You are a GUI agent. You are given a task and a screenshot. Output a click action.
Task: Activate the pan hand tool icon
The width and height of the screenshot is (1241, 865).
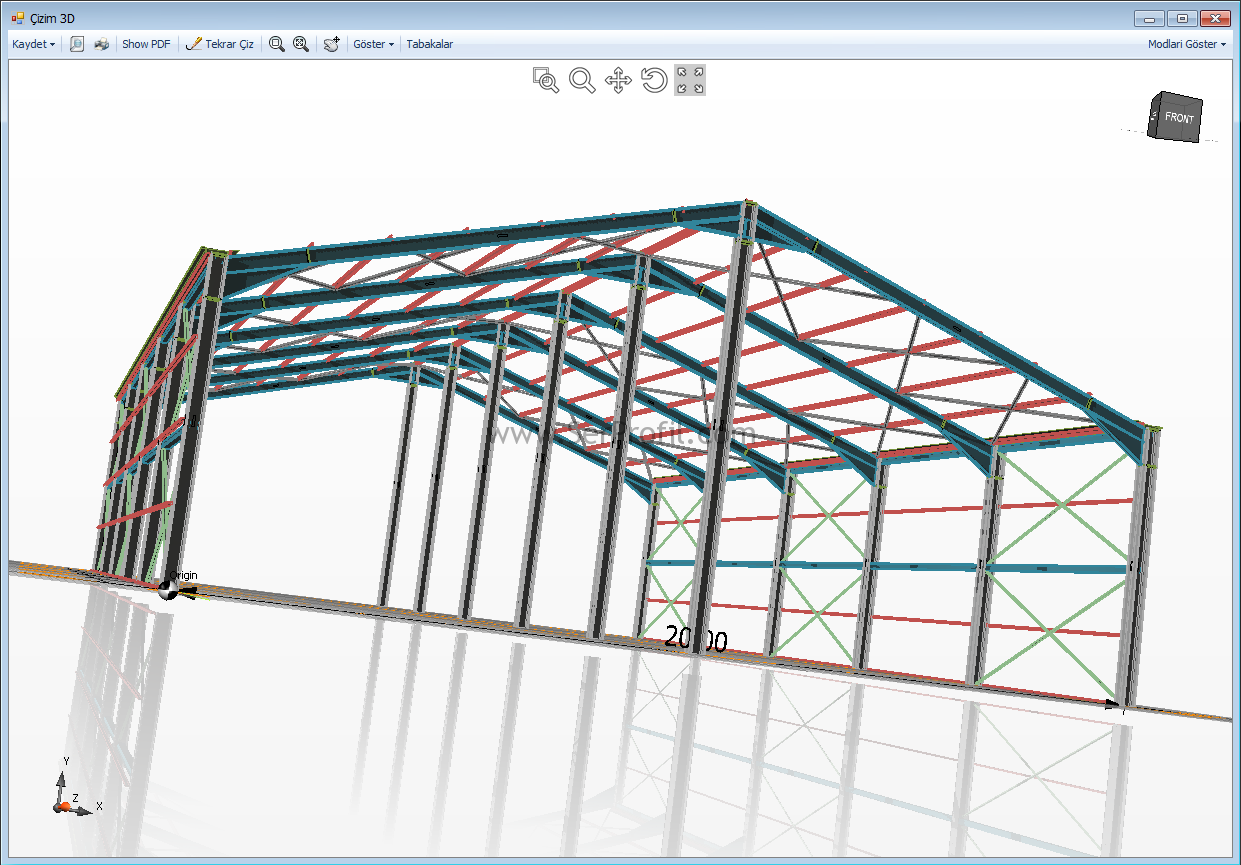pyautogui.click(x=332, y=44)
